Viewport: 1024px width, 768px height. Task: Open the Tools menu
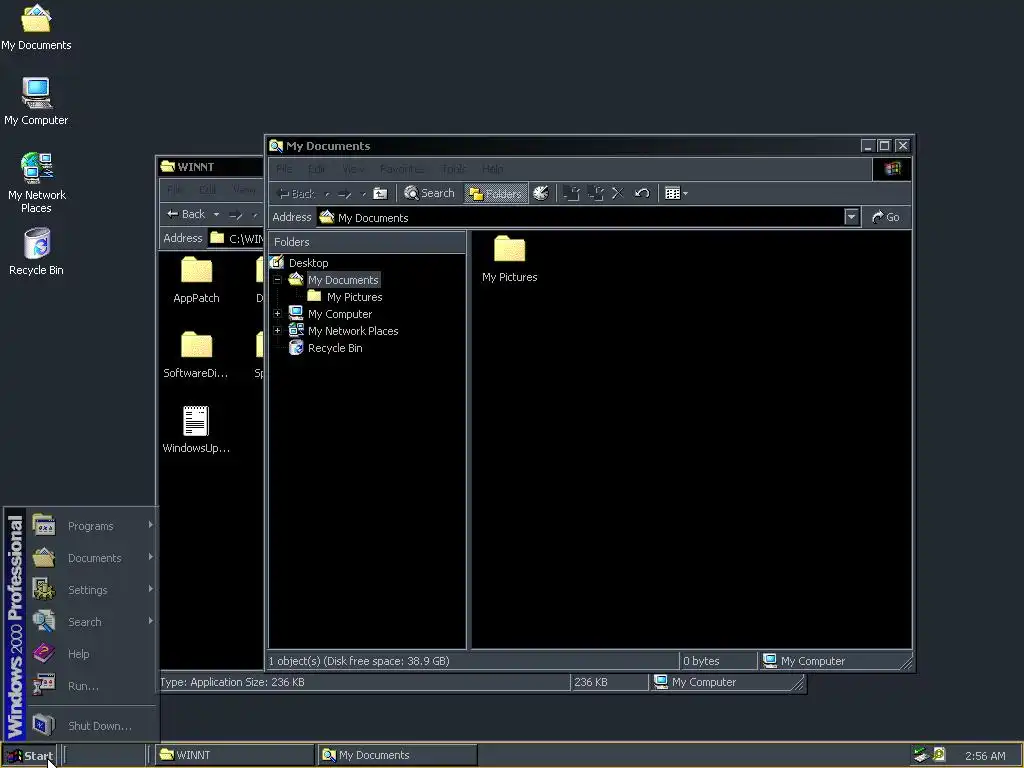pyautogui.click(x=453, y=169)
